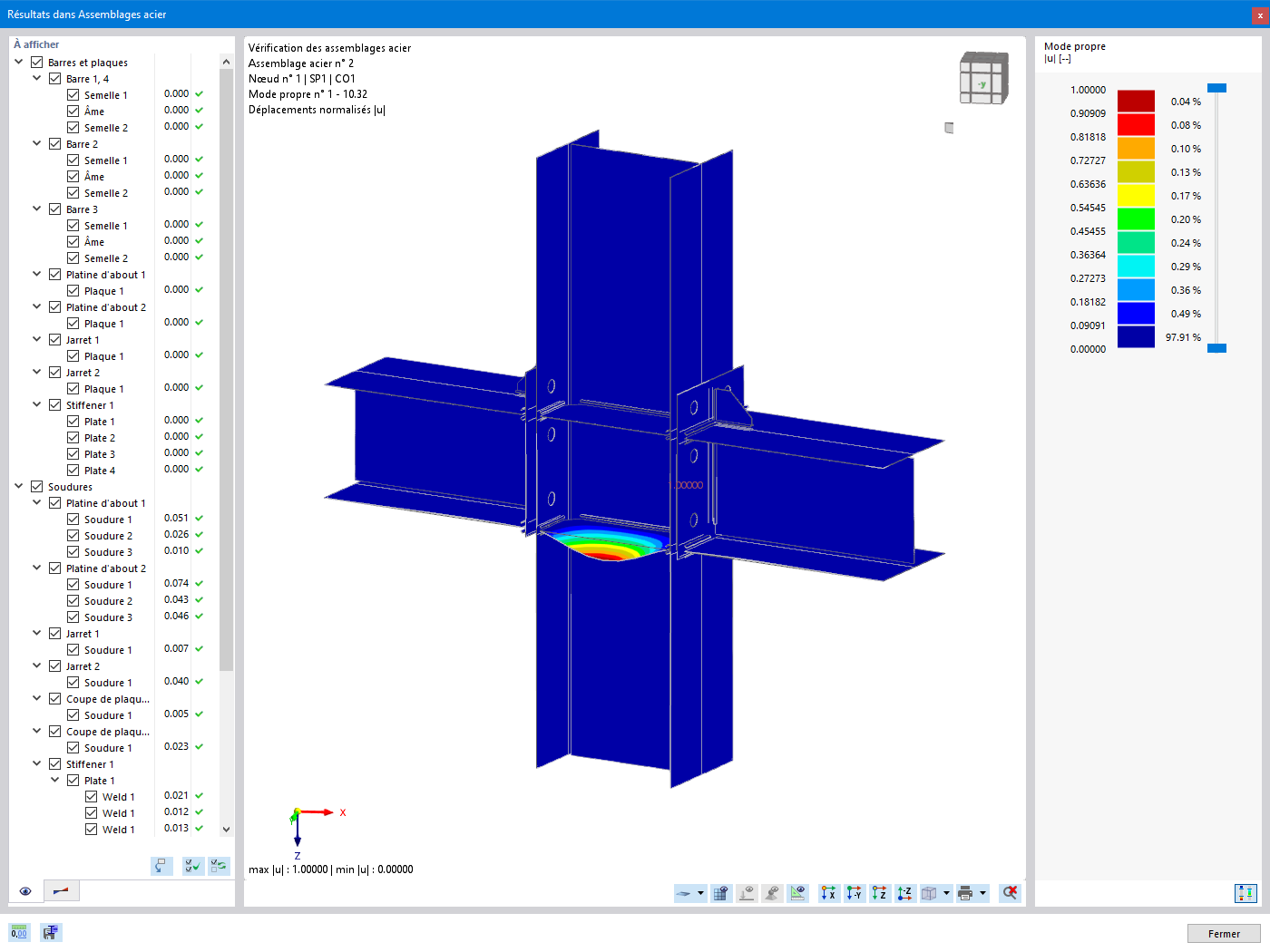Click the units and decimals 0.00 icon
Image resolution: width=1270 pixels, height=952 pixels.
[19, 932]
